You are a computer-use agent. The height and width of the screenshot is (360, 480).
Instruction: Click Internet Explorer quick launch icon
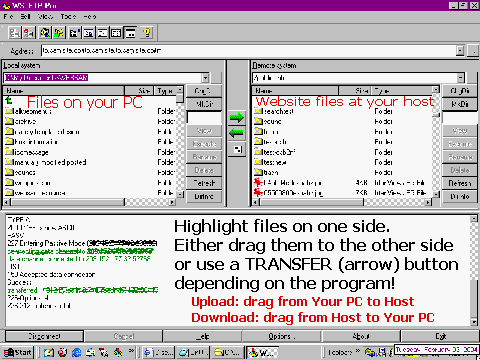click(x=77, y=352)
